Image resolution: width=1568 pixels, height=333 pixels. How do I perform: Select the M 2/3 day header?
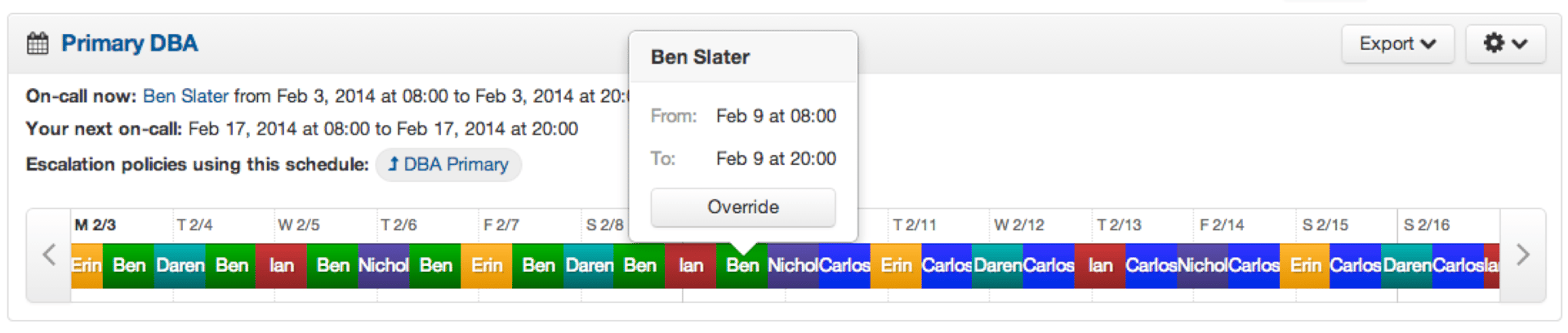point(96,224)
